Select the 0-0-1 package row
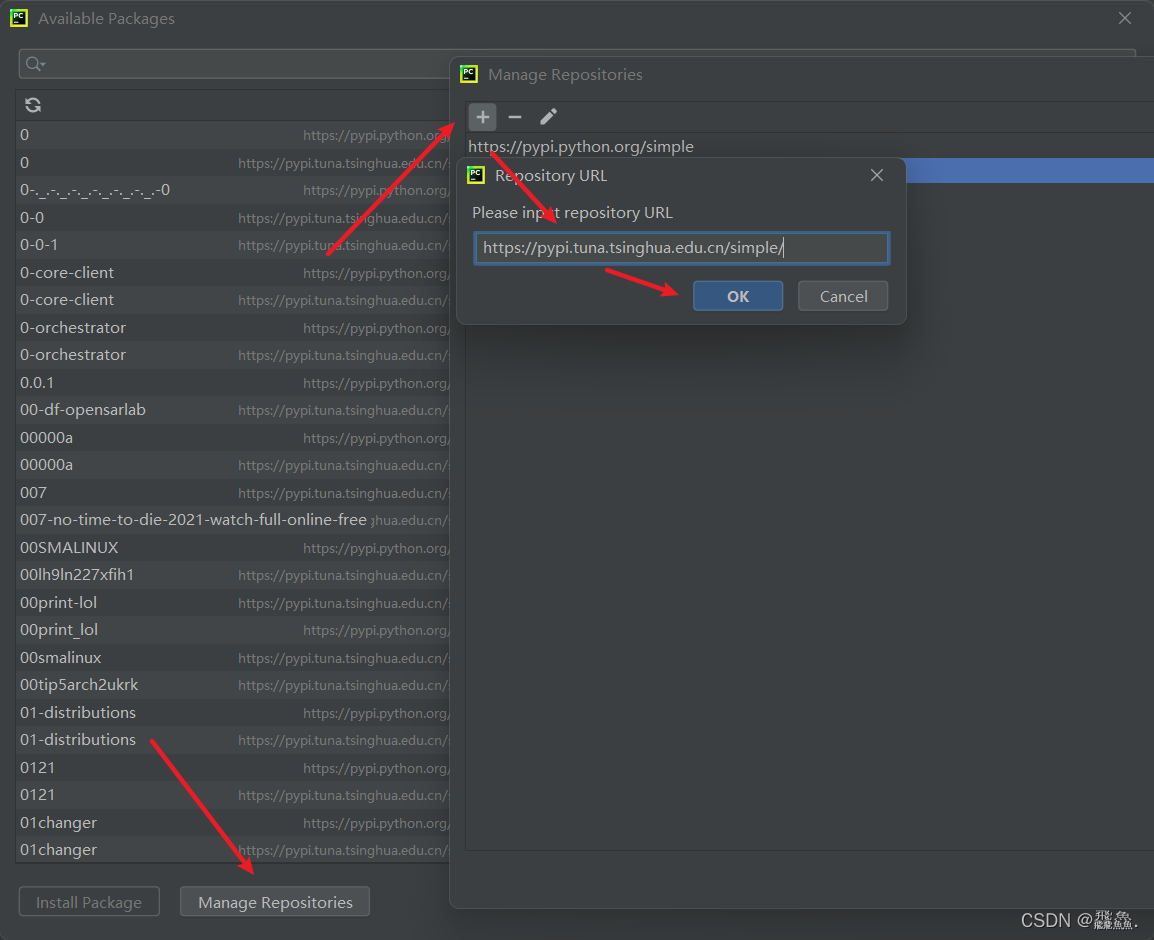Image resolution: width=1154 pixels, height=940 pixels. (233, 245)
